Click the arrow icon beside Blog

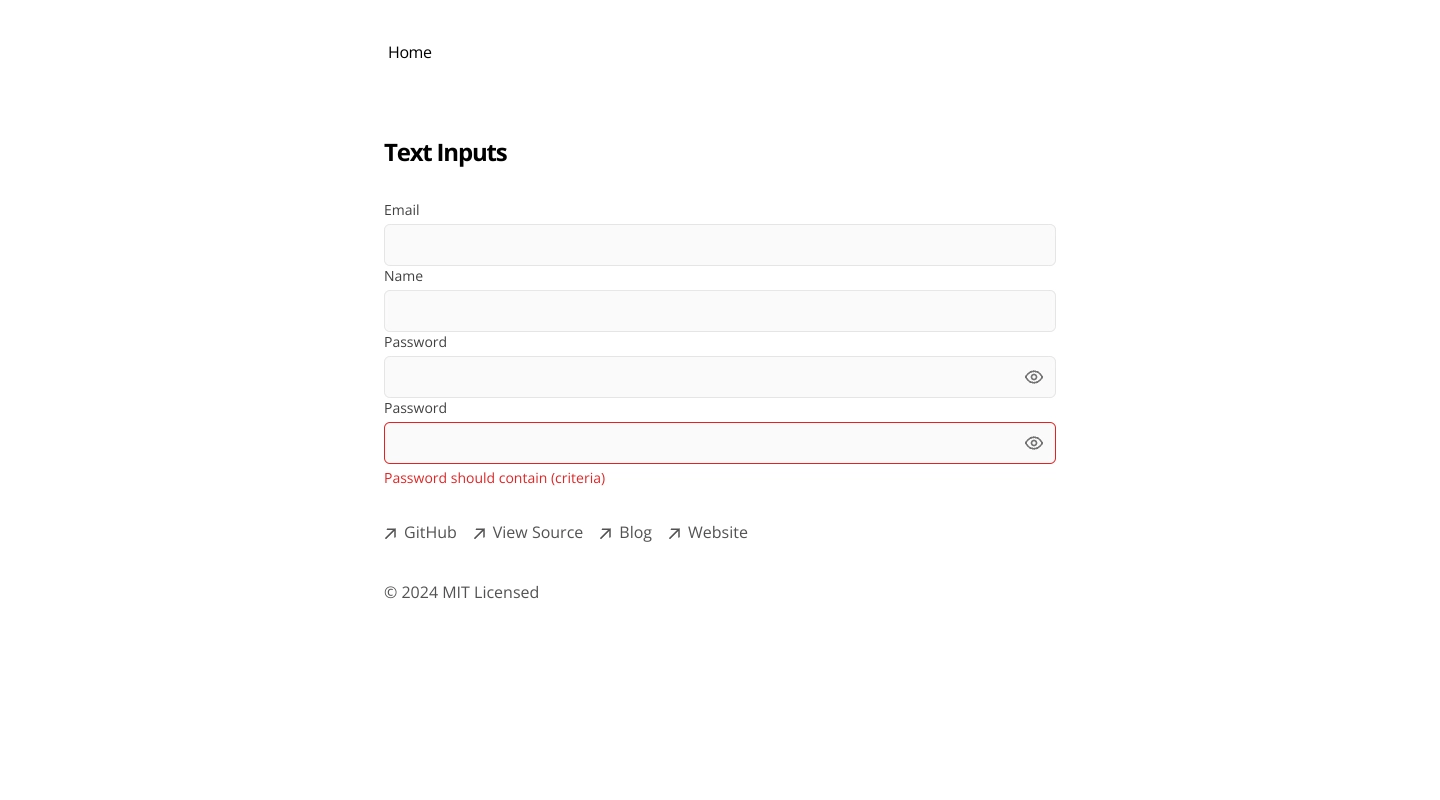(606, 534)
